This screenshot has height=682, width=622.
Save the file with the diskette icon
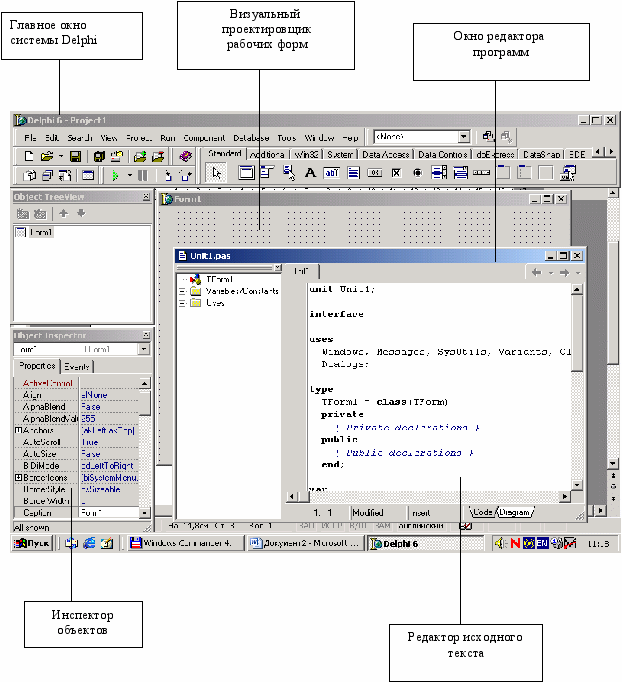point(76,156)
